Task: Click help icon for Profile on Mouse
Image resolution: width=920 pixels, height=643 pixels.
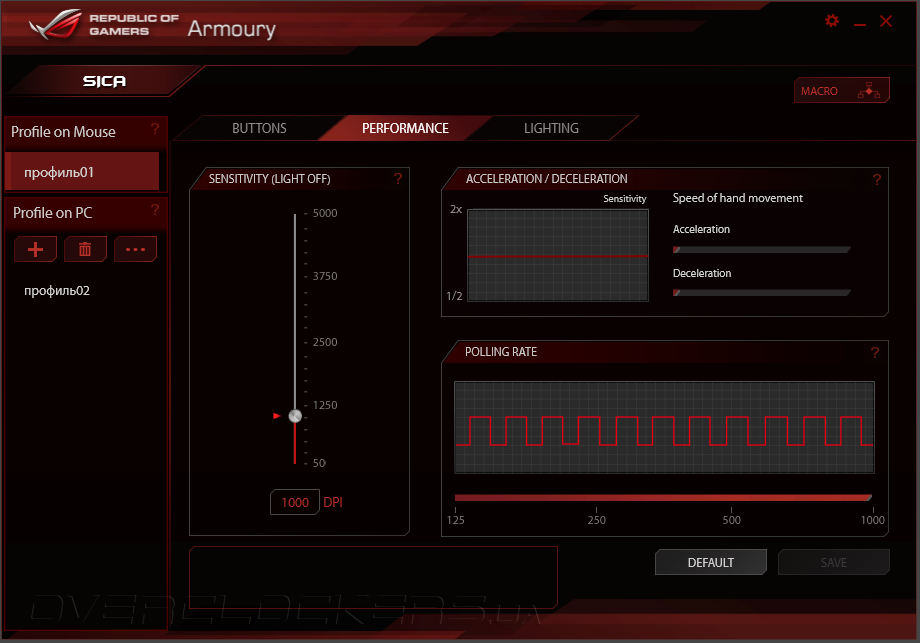Action: 155,128
